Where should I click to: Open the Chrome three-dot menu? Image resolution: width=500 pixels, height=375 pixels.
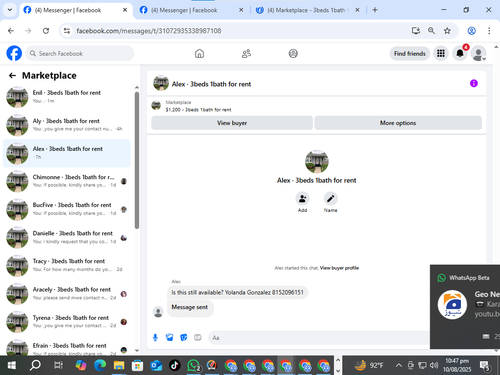click(489, 31)
